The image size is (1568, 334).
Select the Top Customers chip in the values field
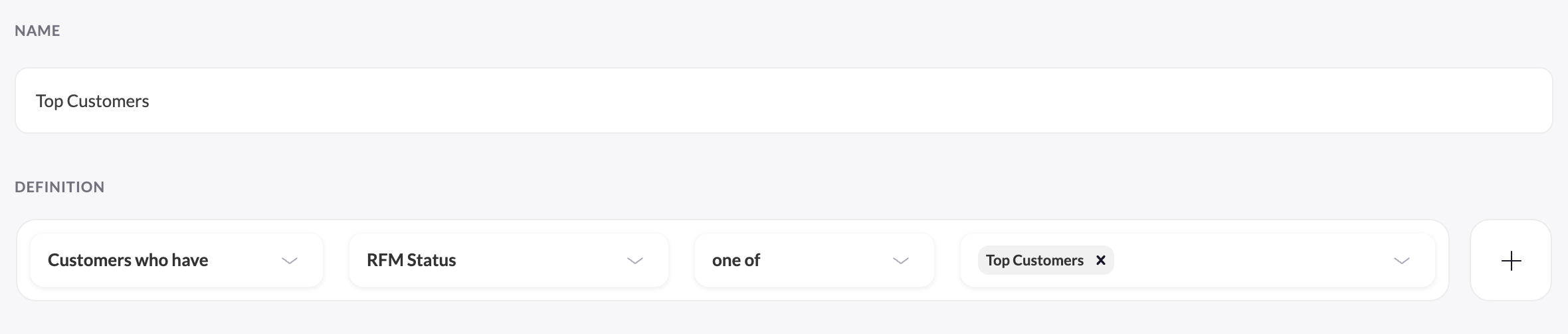tap(1034, 260)
